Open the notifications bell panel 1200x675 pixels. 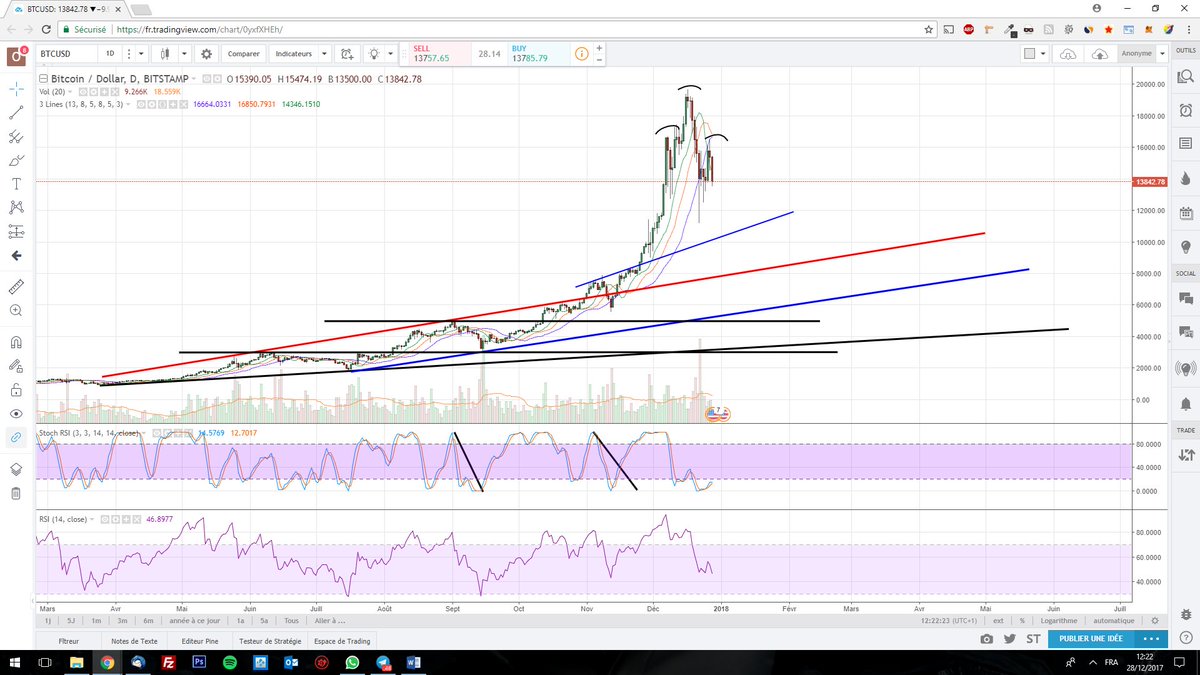tap(1185, 402)
